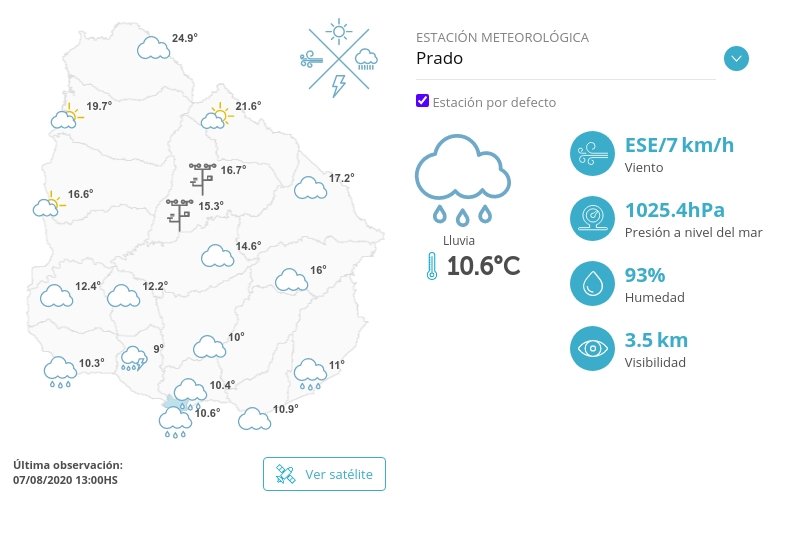Screen dimensions: 795x538
Task: Uncheck the 'Estación por defecto' checkbox
Action: click(423, 101)
